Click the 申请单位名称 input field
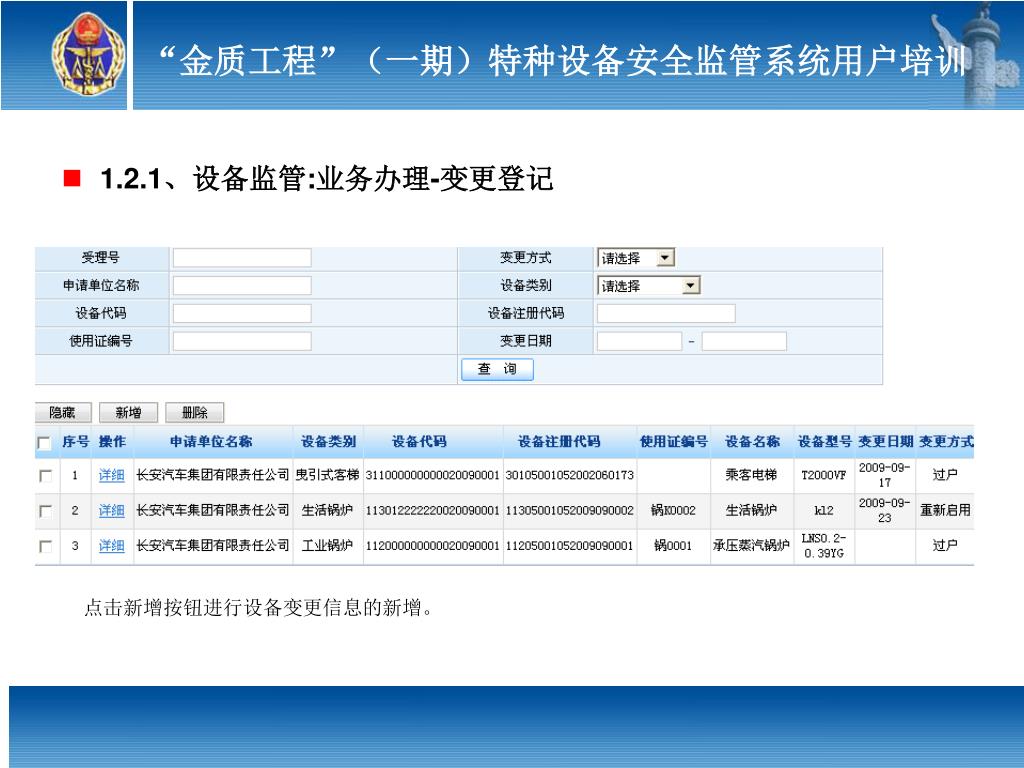Image resolution: width=1024 pixels, height=768 pixels. [x=242, y=285]
